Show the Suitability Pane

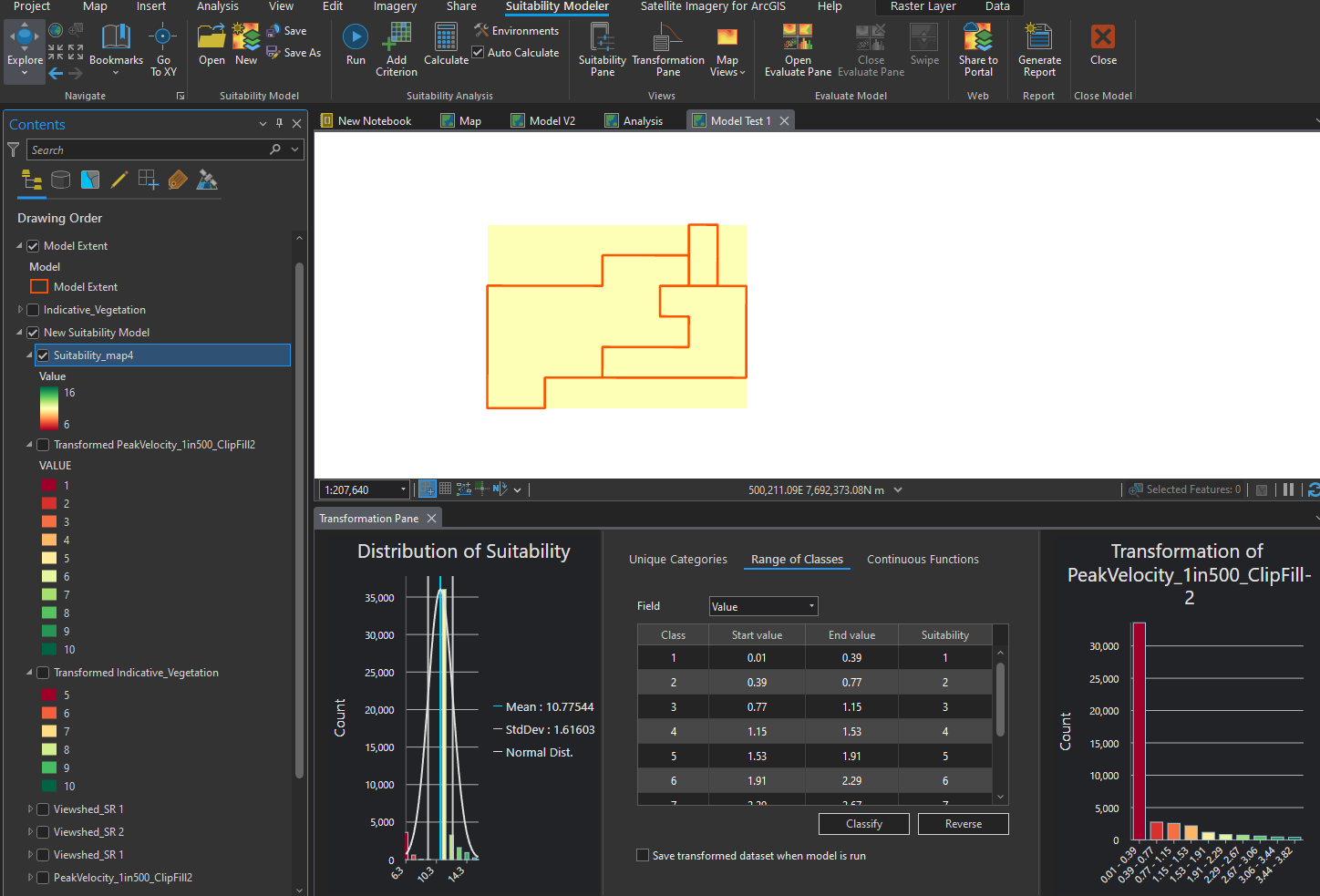[602, 50]
